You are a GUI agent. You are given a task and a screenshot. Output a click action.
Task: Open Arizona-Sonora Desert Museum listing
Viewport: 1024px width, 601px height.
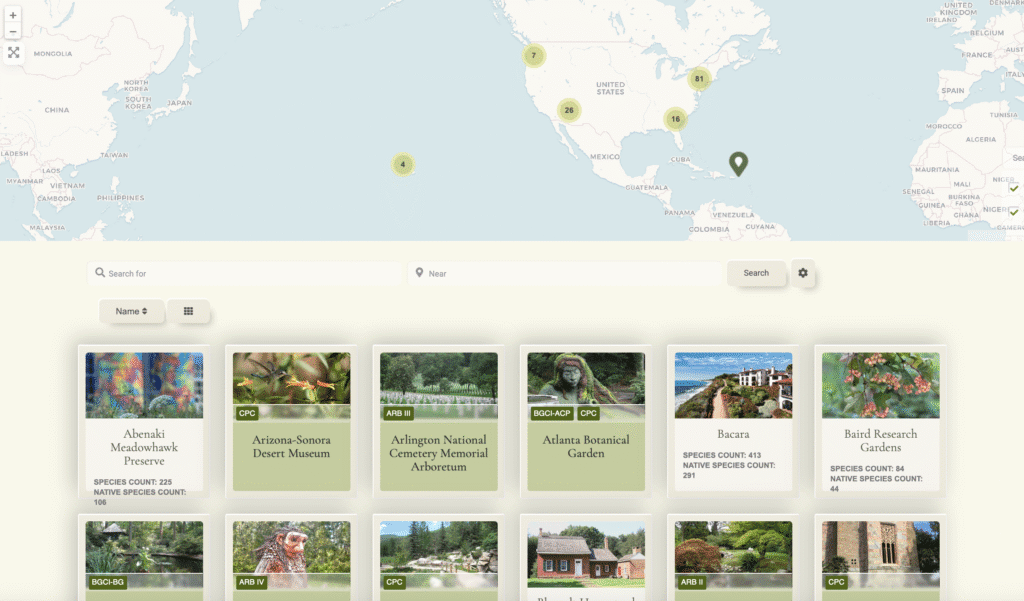click(291, 446)
